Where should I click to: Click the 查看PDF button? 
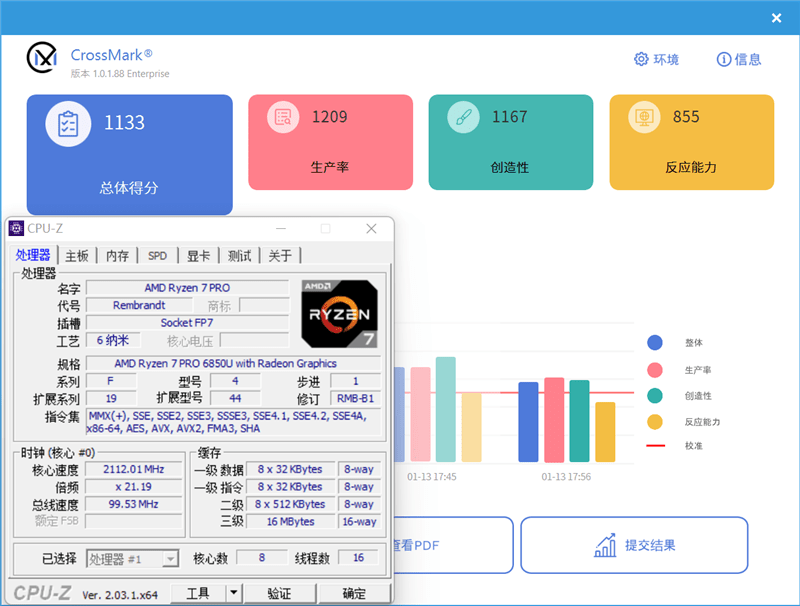click(x=452, y=545)
